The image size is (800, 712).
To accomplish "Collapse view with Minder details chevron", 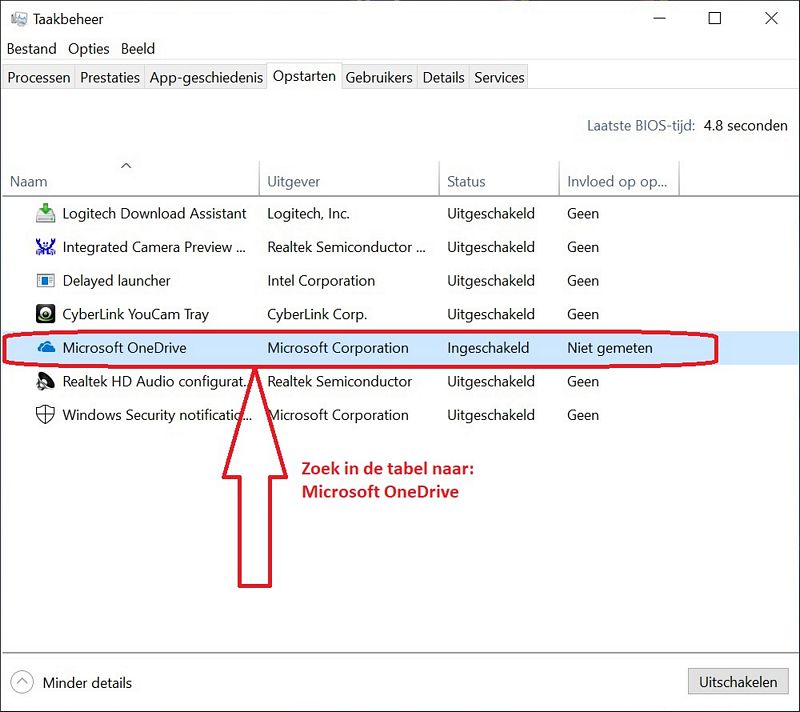I will (x=22, y=682).
